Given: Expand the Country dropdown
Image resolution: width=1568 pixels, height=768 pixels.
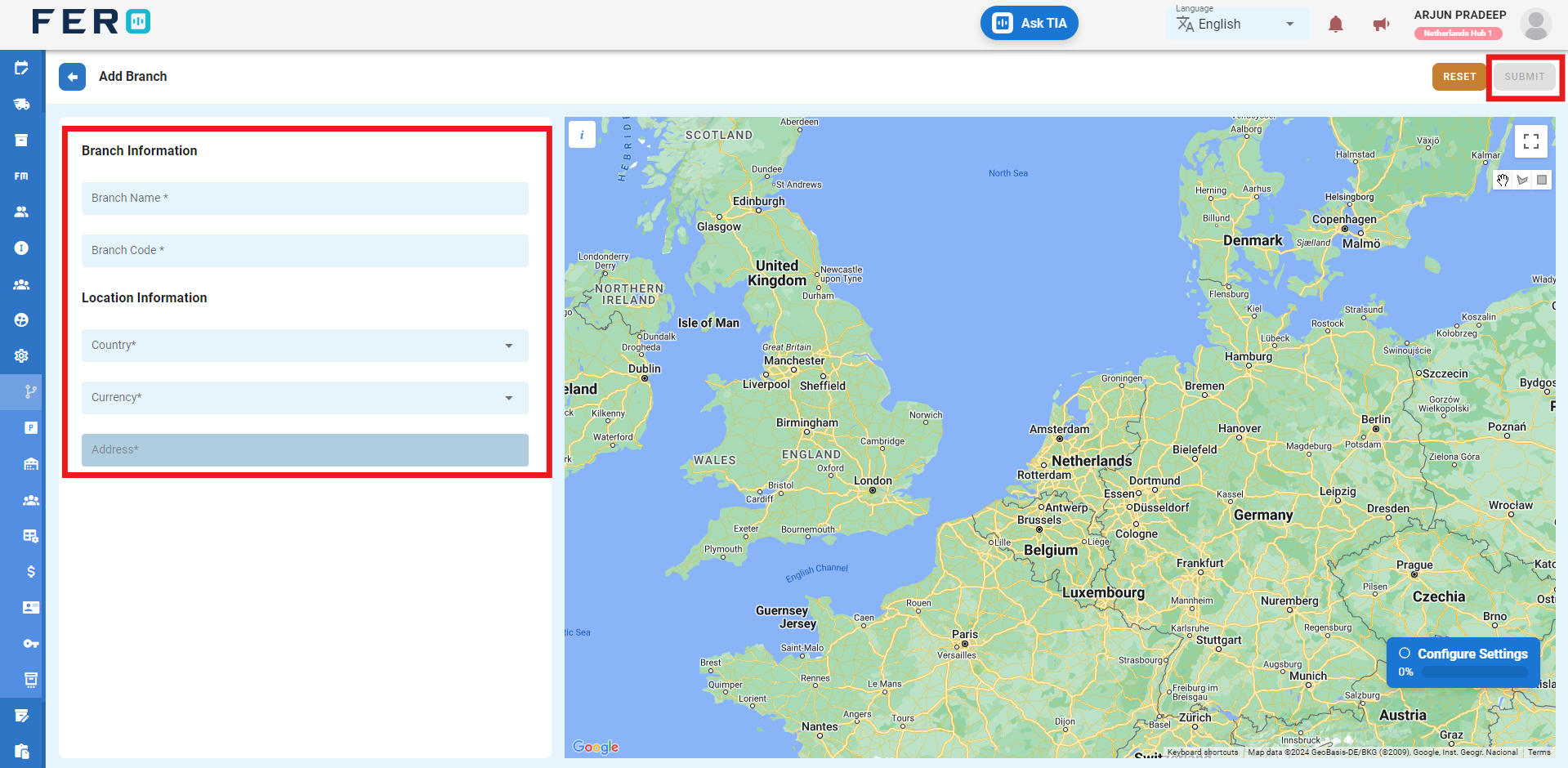Looking at the screenshot, I should (305, 346).
